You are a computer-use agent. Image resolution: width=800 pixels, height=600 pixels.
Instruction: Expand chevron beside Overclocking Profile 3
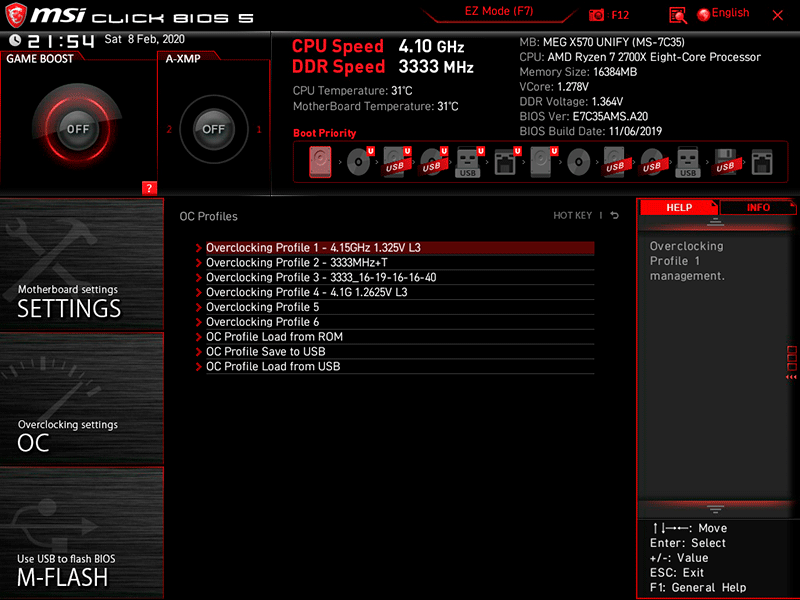point(198,278)
